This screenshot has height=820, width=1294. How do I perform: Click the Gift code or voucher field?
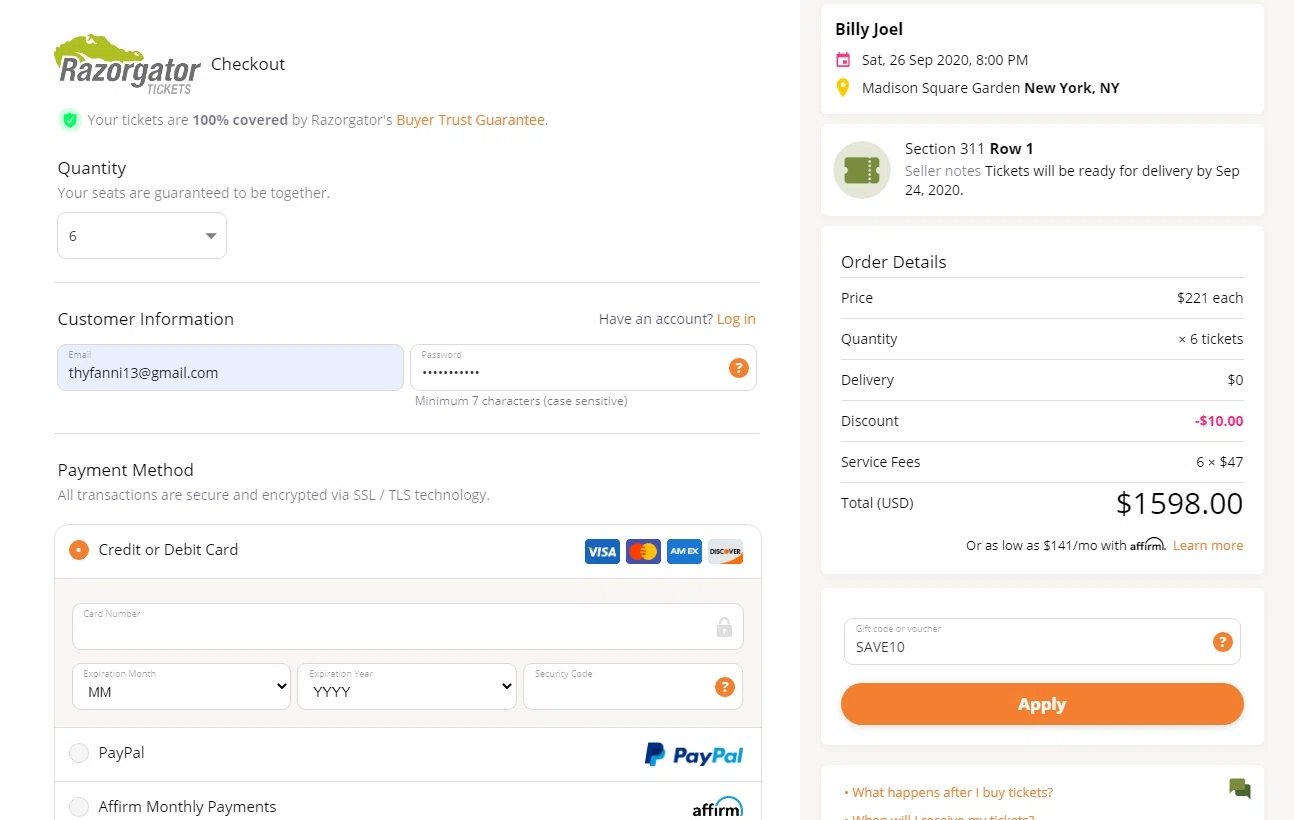(x=1042, y=642)
